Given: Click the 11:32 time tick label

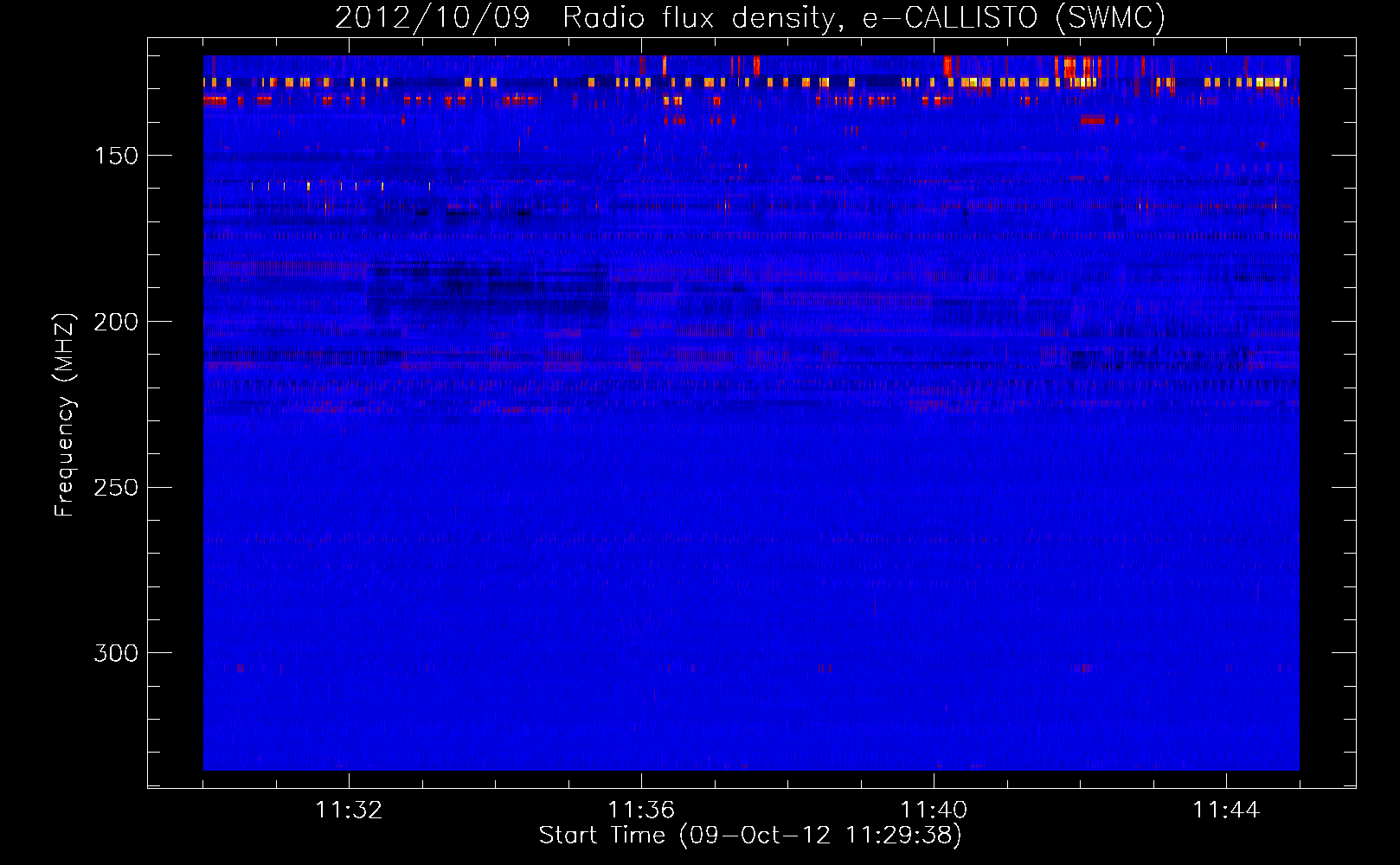Looking at the screenshot, I should (x=349, y=811).
